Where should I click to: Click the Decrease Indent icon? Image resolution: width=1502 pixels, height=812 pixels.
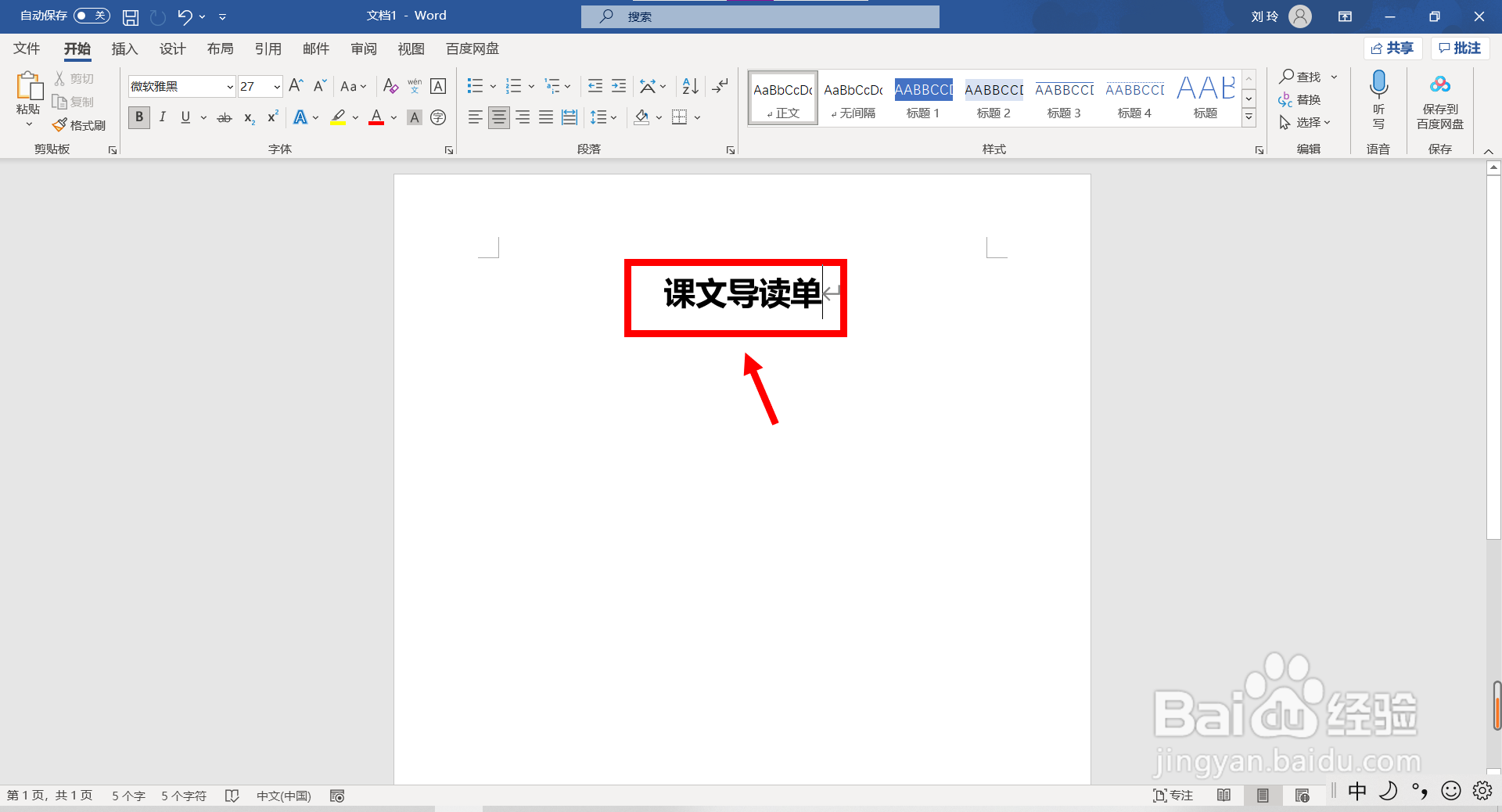[595, 86]
